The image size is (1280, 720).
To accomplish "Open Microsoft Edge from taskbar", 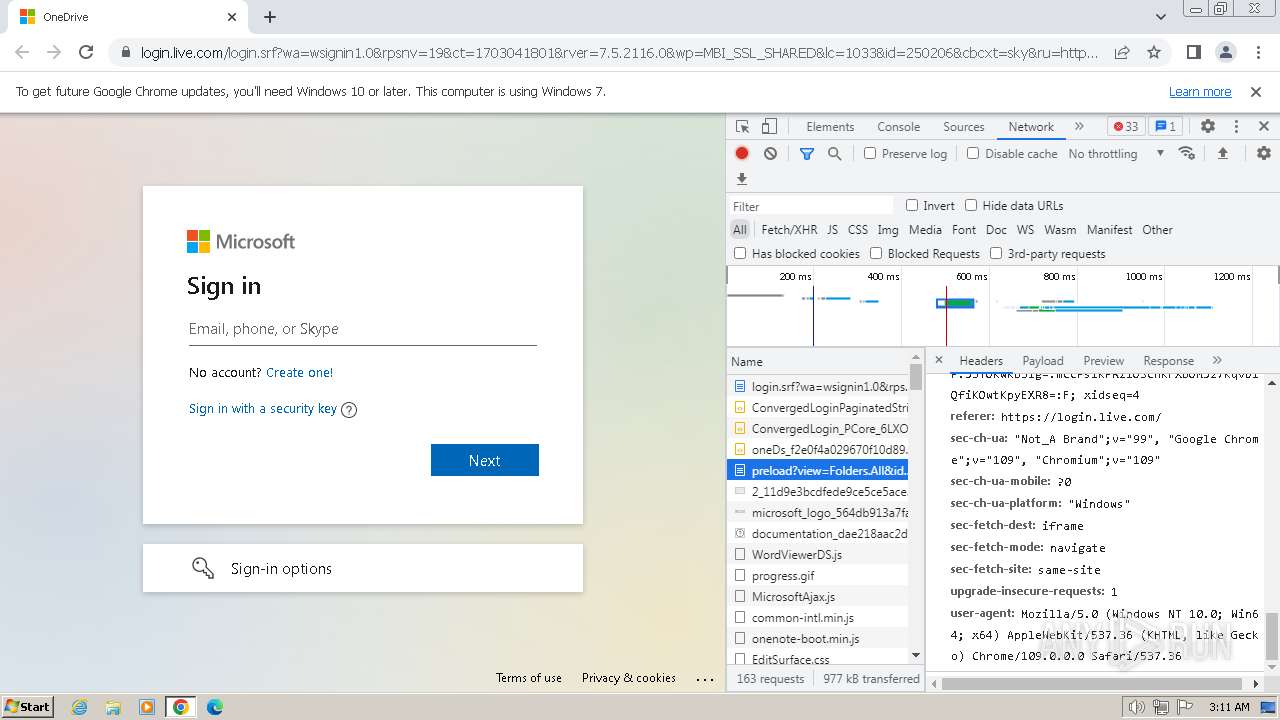I will pos(215,707).
